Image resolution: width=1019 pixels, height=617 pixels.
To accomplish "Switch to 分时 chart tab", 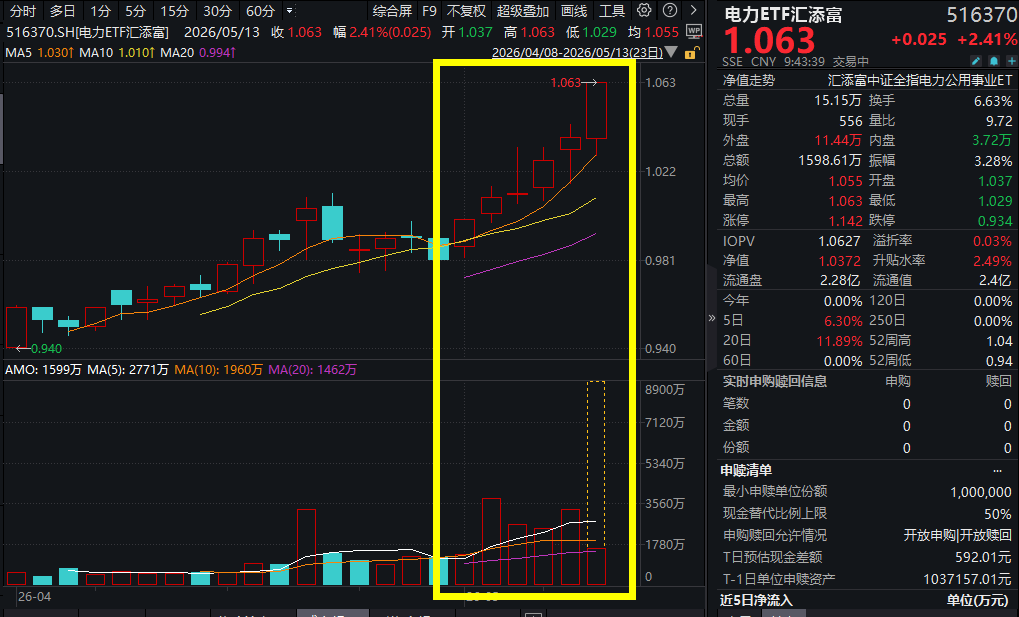I will pyautogui.click(x=23, y=11).
